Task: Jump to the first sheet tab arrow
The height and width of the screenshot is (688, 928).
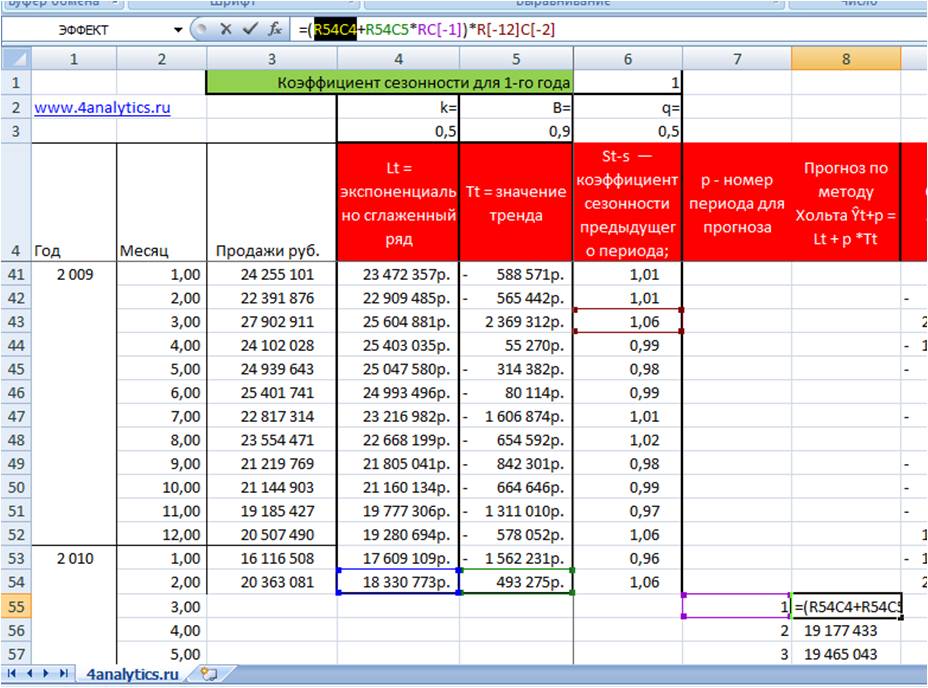Action: pyautogui.click(x=12, y=674)
